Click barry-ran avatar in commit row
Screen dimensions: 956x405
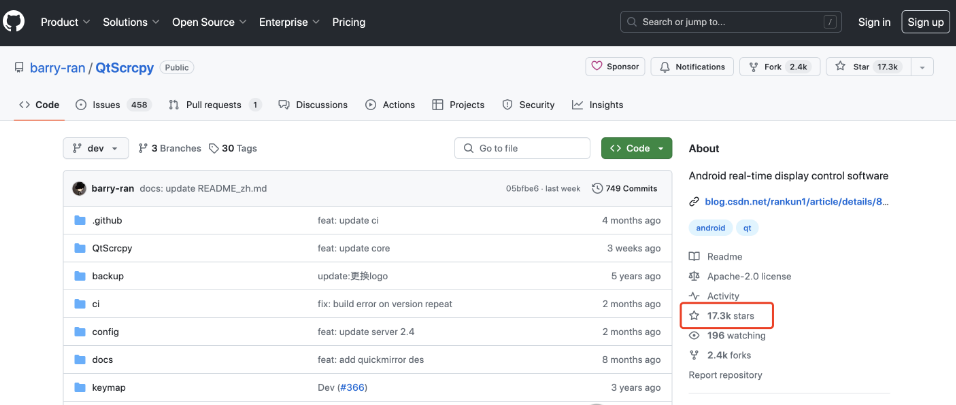79,188
